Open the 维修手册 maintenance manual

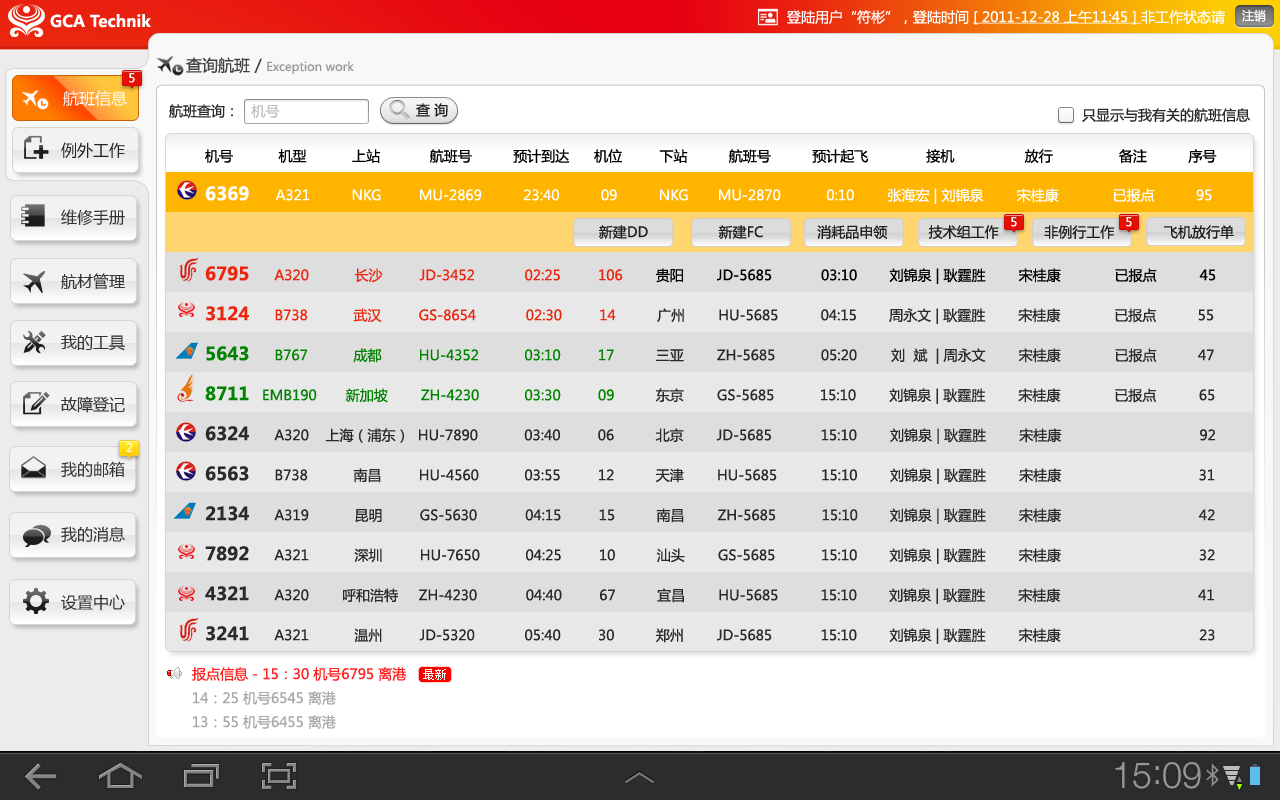pos(74,217)
